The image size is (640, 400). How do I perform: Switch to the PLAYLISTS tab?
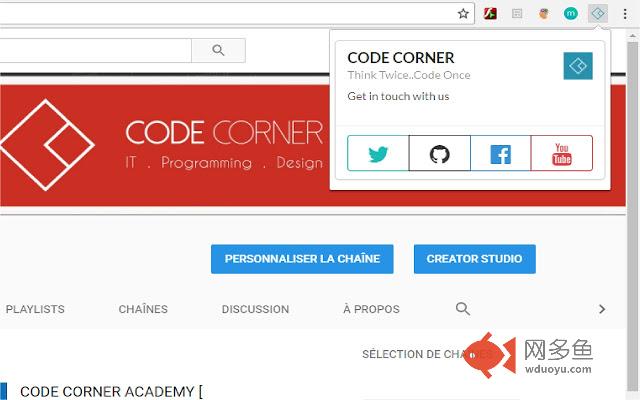point(35,309)
